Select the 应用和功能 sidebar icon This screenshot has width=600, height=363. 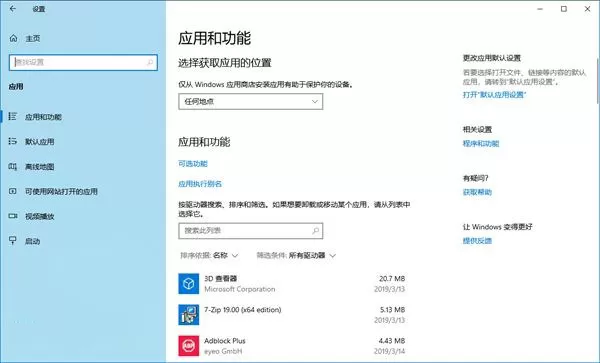(x=13, y=116)
